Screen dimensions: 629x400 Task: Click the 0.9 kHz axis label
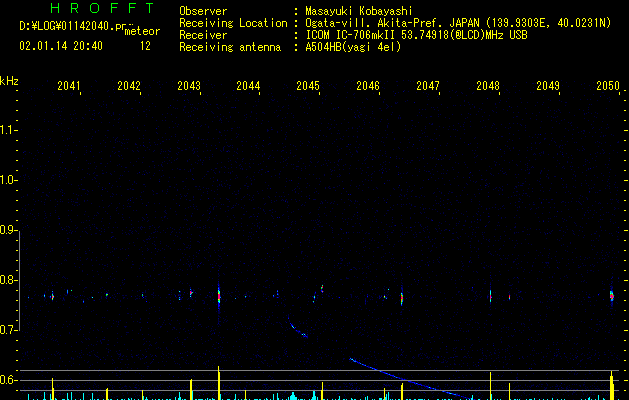tap(8, 230)
